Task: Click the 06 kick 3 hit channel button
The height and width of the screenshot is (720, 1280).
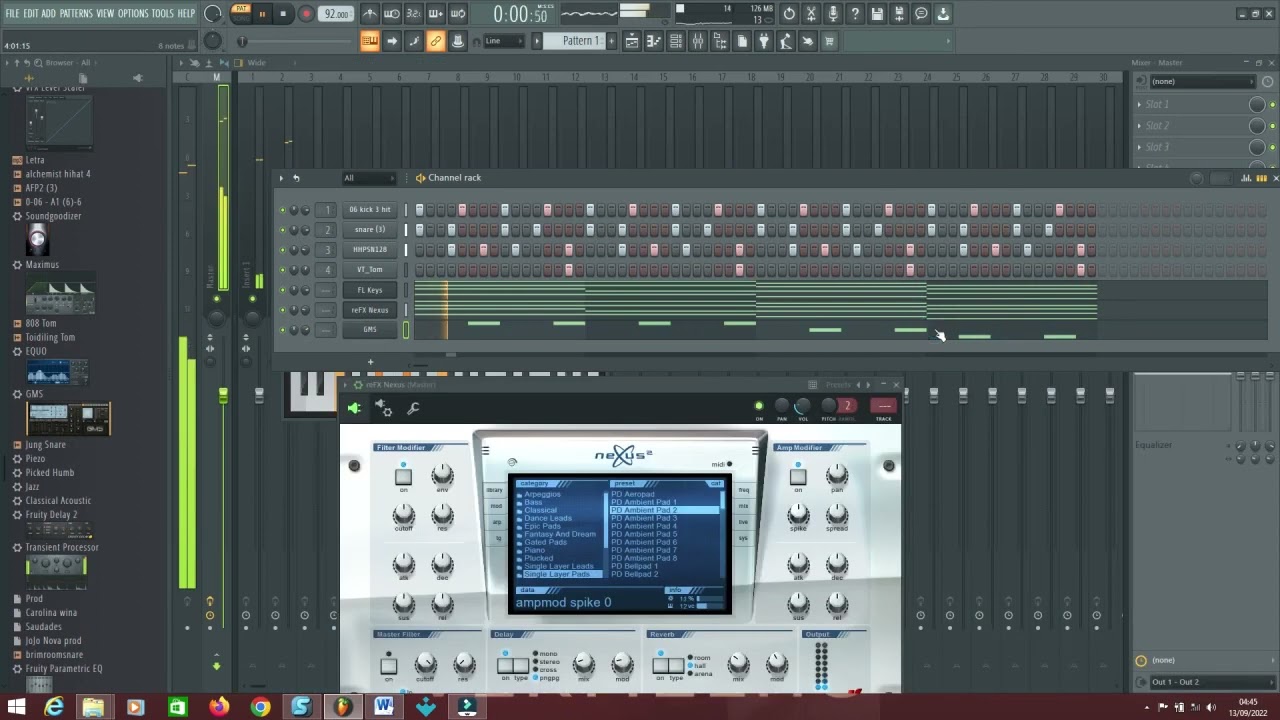Action: tap(370, 210)
